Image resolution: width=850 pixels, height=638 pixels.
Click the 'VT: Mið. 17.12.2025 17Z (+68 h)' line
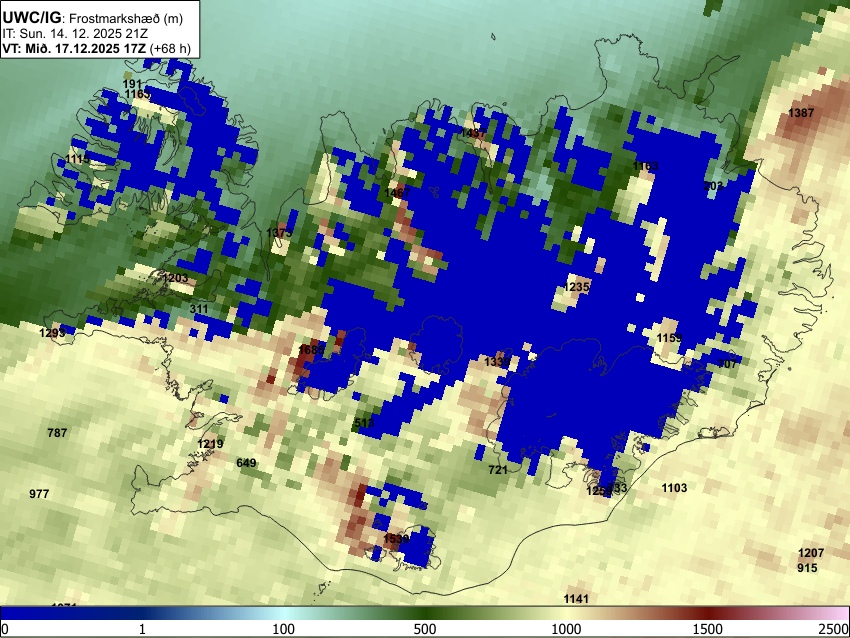tap(96, 48)
